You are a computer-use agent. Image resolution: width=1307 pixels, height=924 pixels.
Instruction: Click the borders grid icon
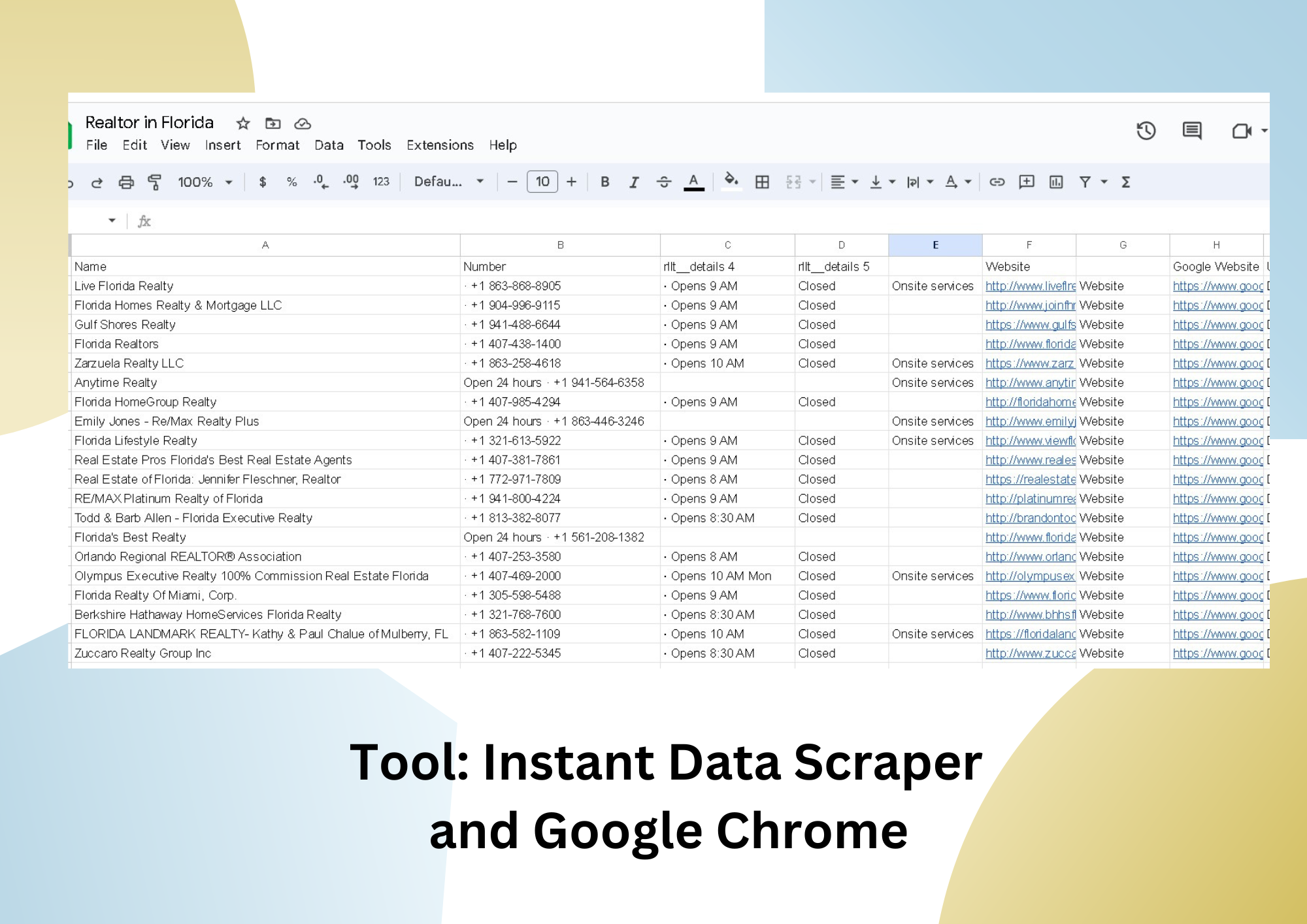click(762, 182)
